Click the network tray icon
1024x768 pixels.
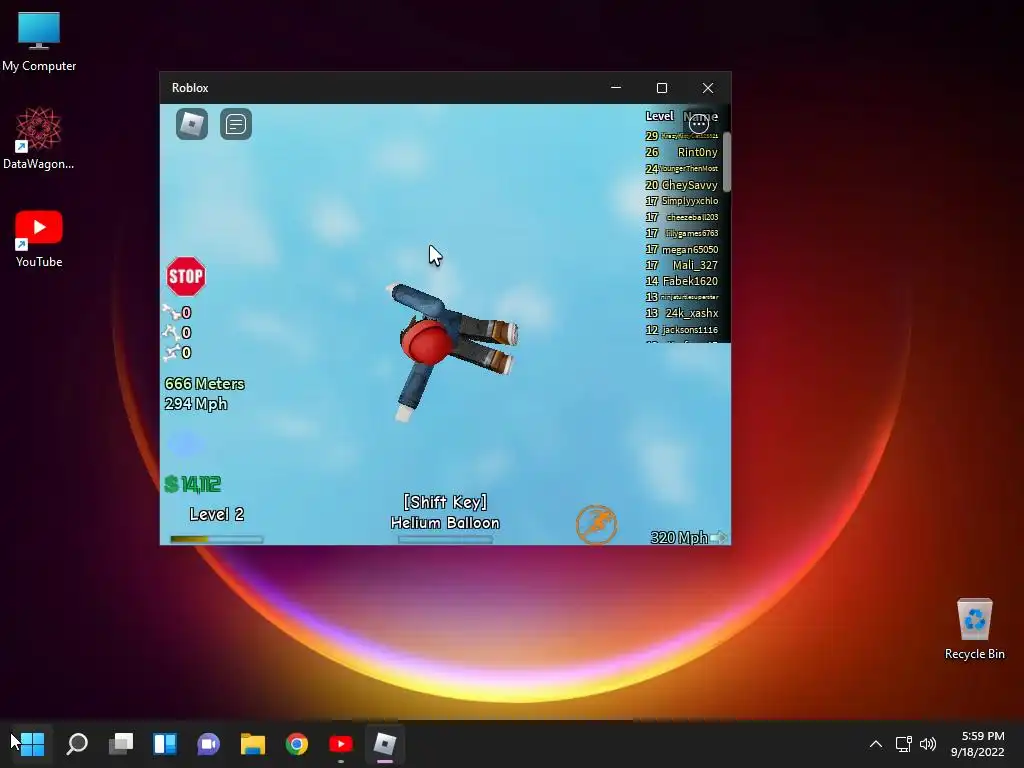pos(903,744)
